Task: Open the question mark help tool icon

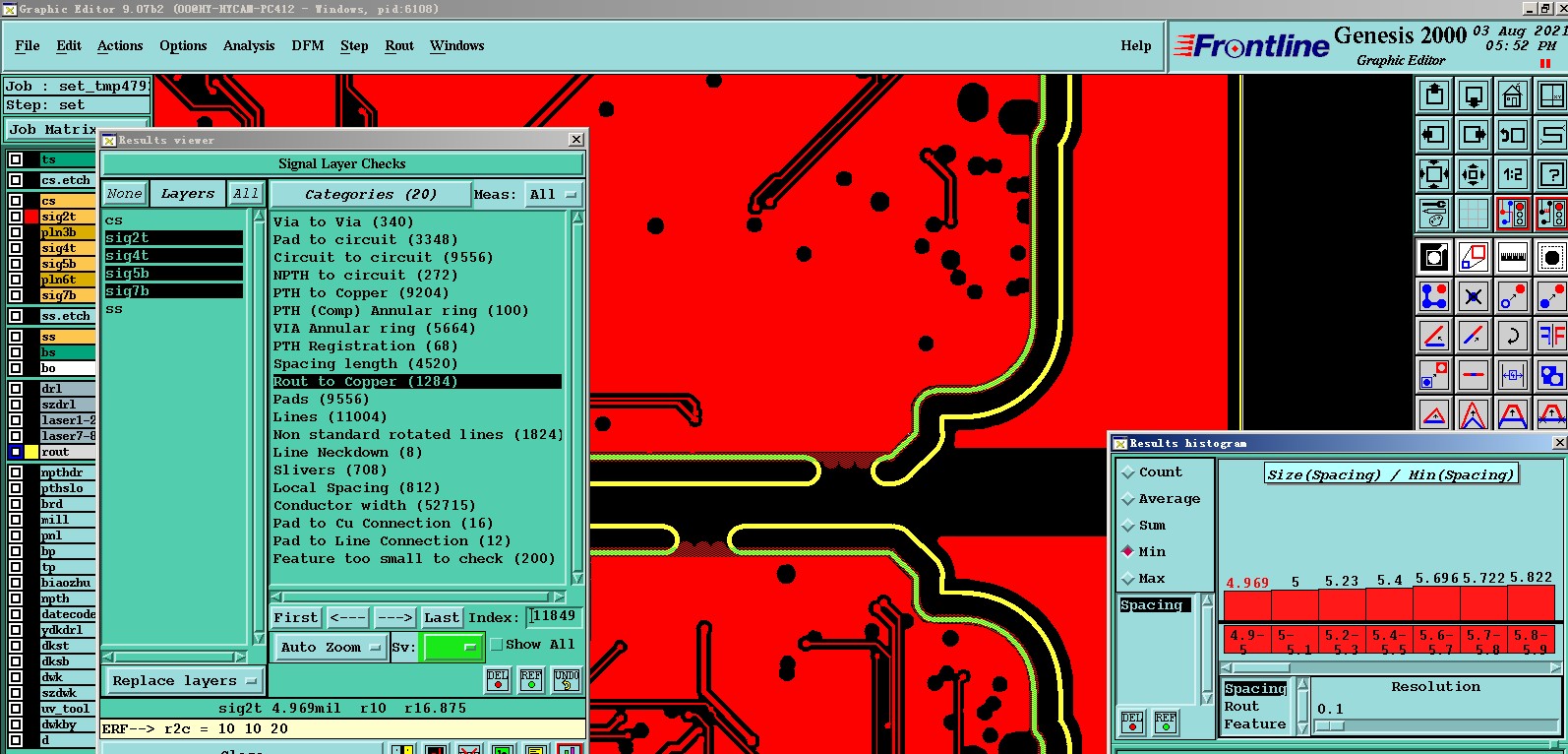Action: click(1551, 174)
